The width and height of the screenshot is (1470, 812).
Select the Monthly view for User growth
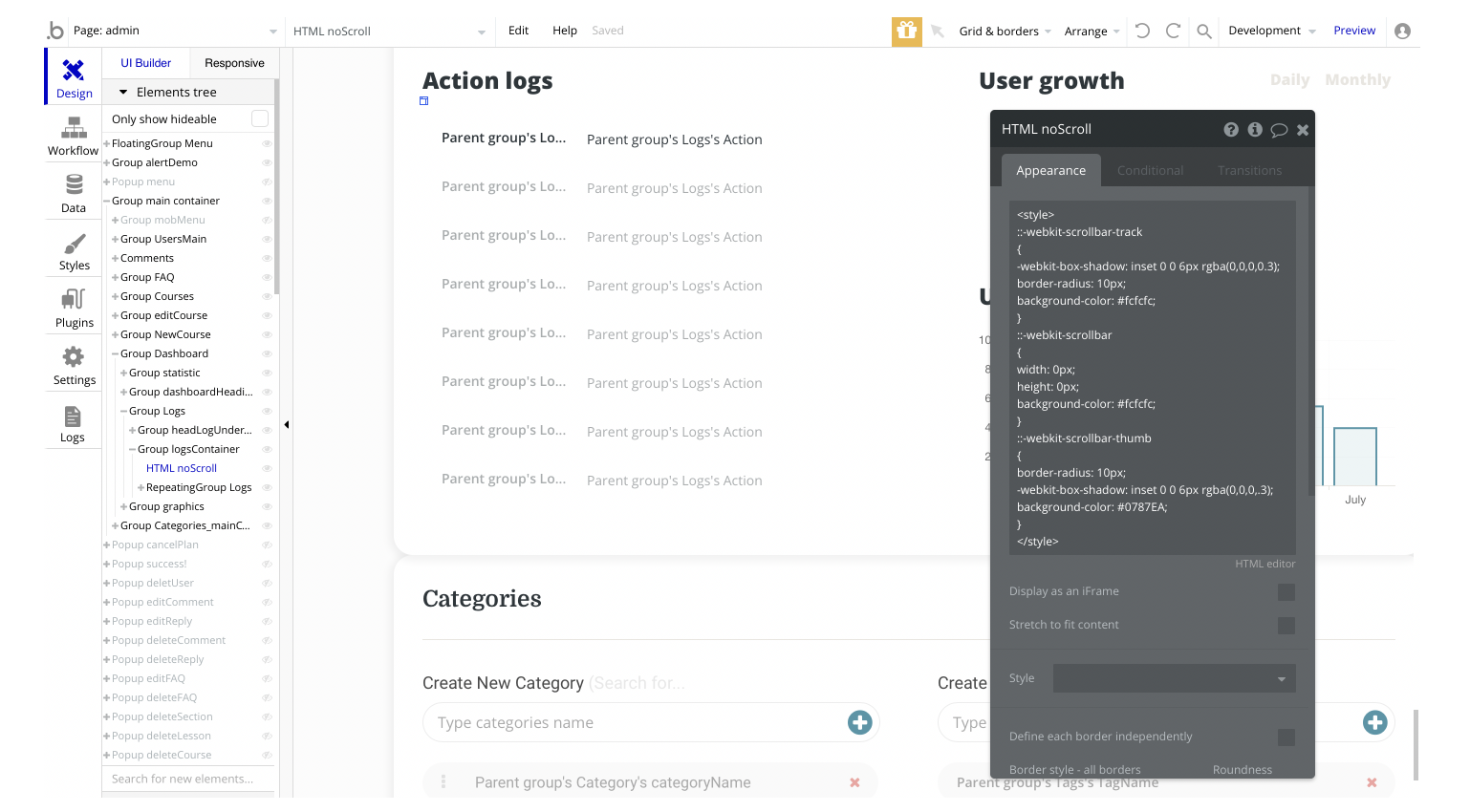(x=1357, y=80)
